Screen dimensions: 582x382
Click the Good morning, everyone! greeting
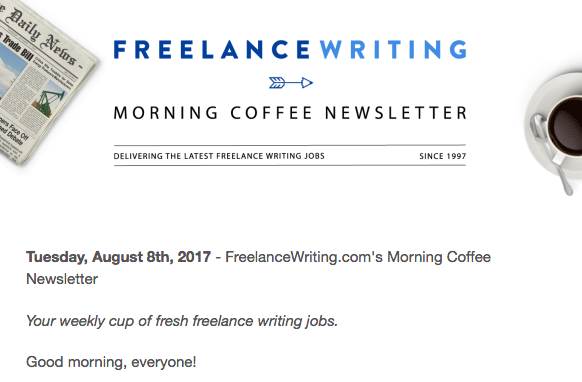tap(111, 362)
